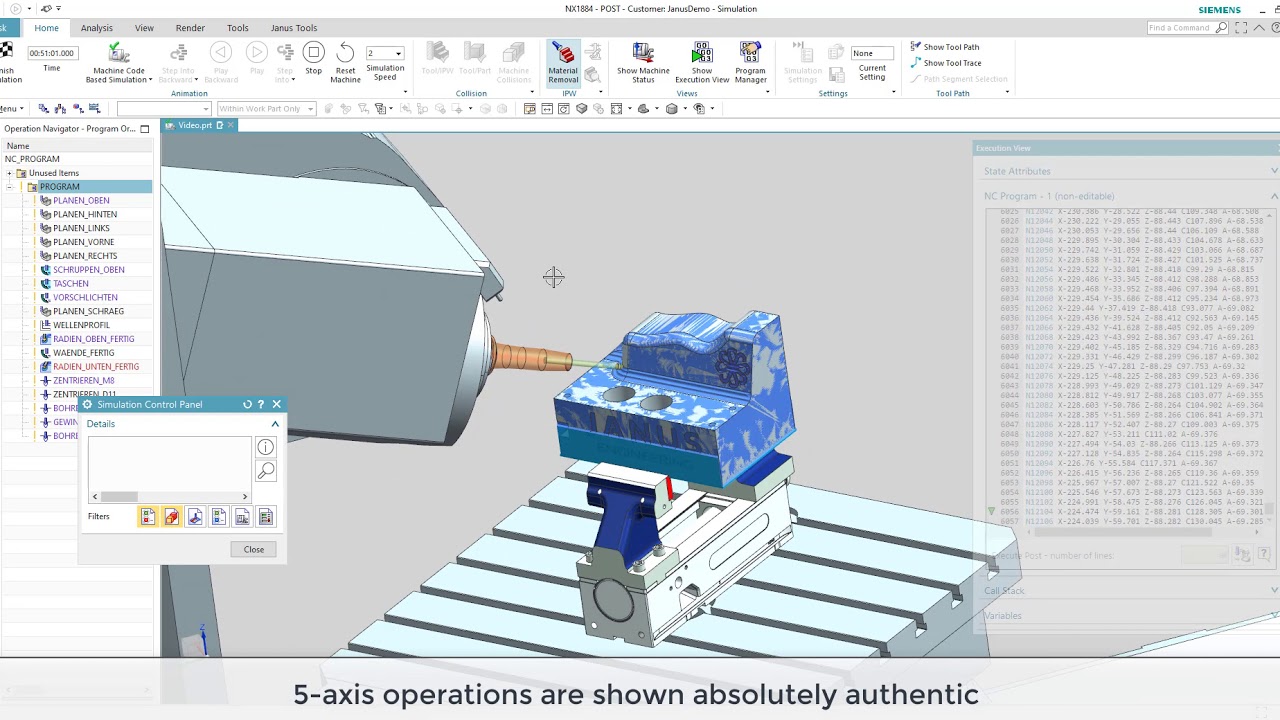Collapse the Details section in Simulation Control Panel
1280x720 pixels.
(x=275, y=424)
